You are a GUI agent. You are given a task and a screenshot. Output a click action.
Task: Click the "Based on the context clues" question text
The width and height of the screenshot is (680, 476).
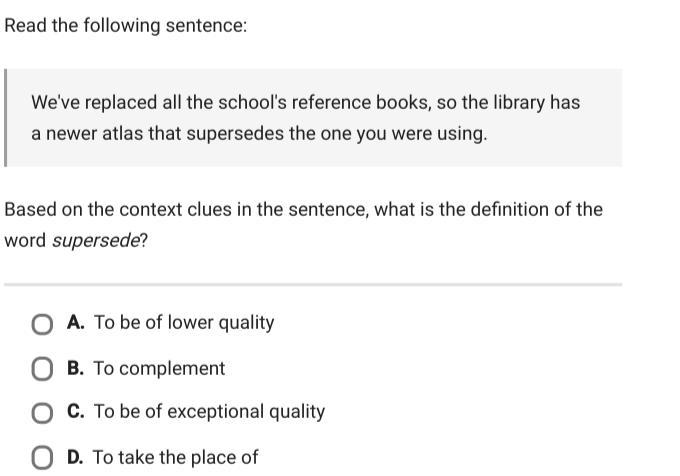[304, 225]
